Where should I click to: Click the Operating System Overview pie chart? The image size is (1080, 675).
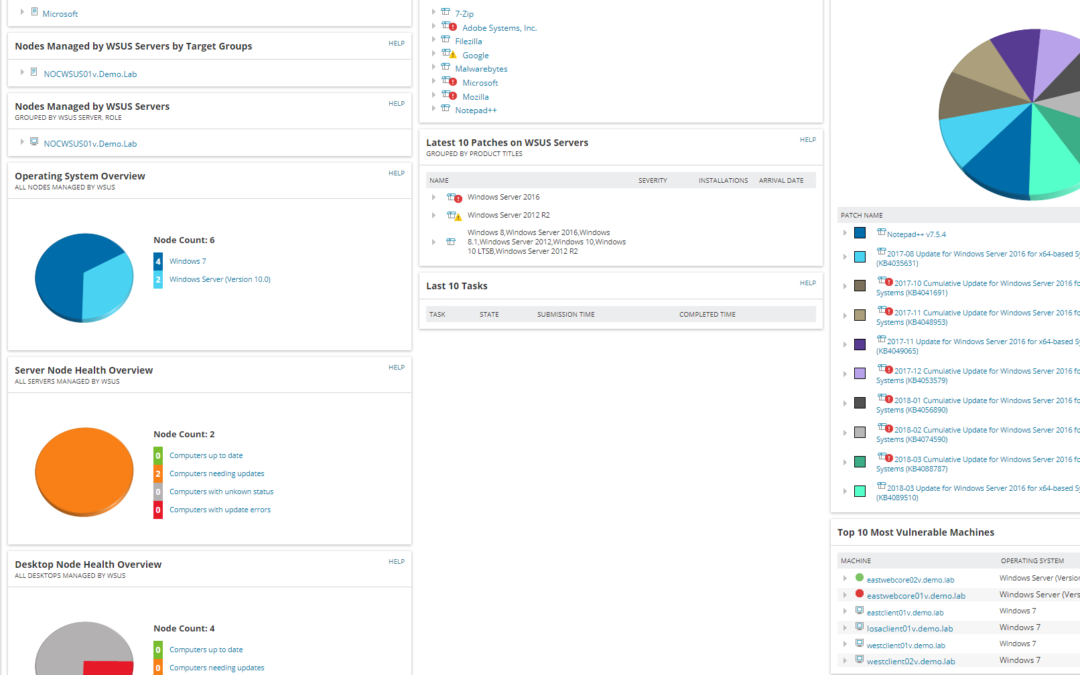coord(84,277)
